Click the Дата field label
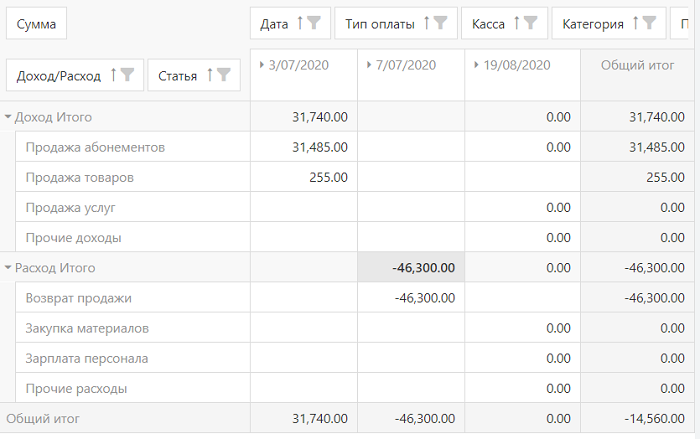The image size is (700, 439). click(274, 24)
